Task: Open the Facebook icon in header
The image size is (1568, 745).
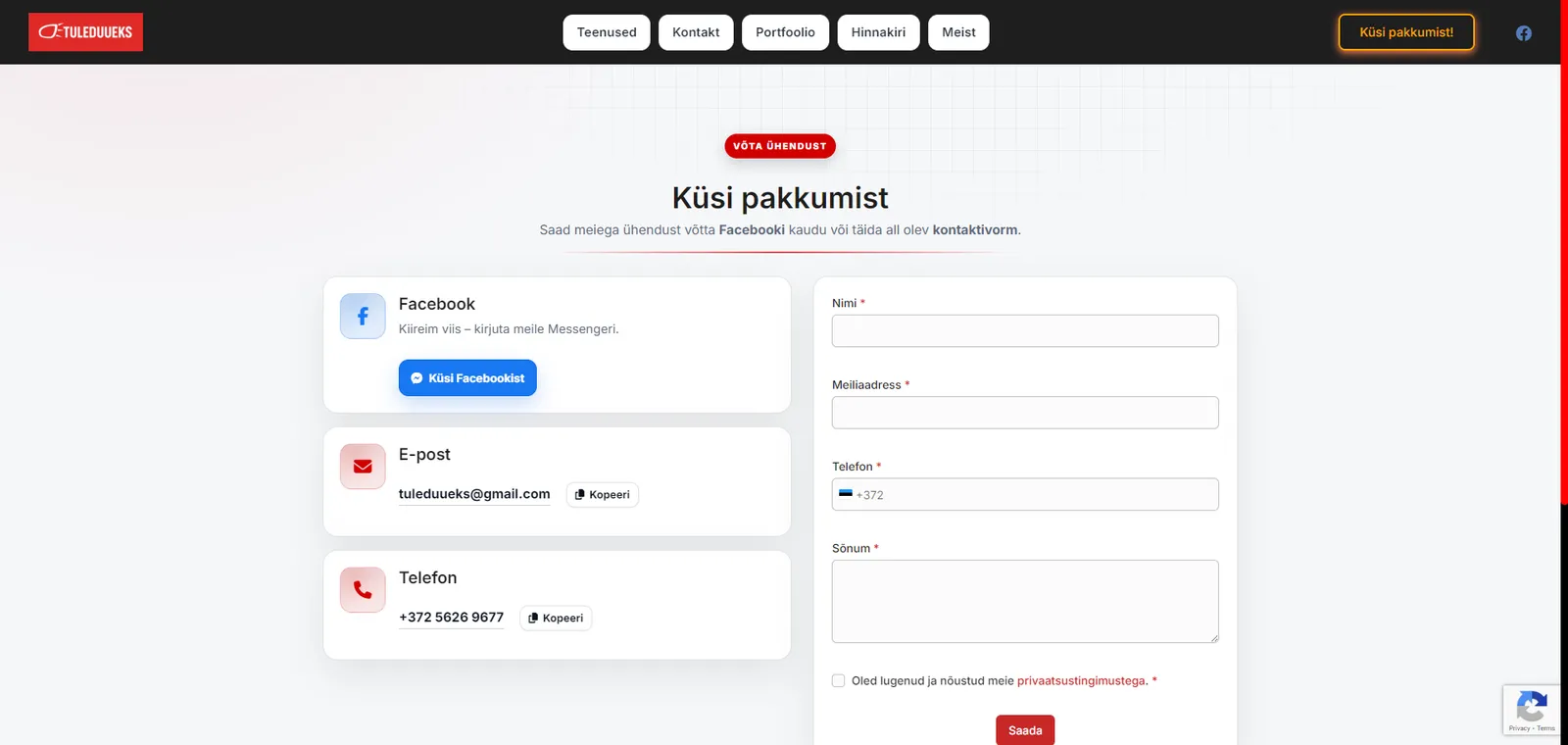Action: click(x=1523, y=33)
